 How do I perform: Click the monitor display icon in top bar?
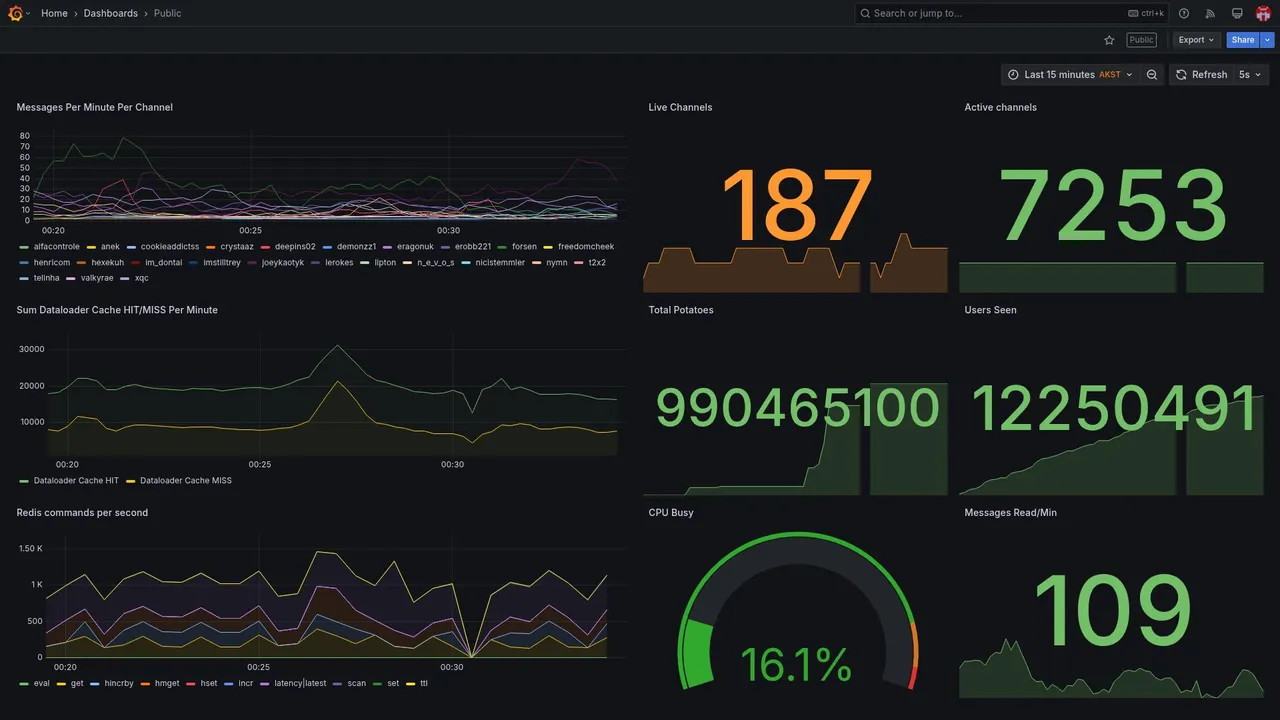1237,13
